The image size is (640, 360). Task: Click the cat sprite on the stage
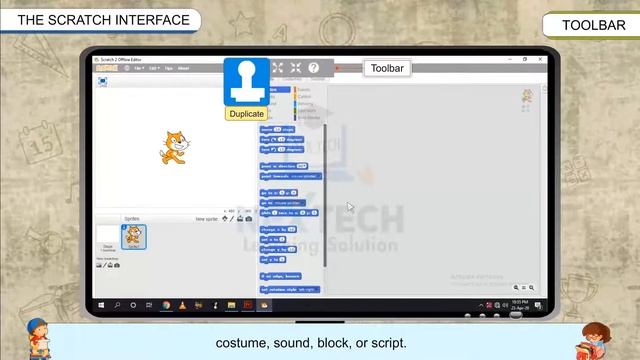tap(175, 148)
